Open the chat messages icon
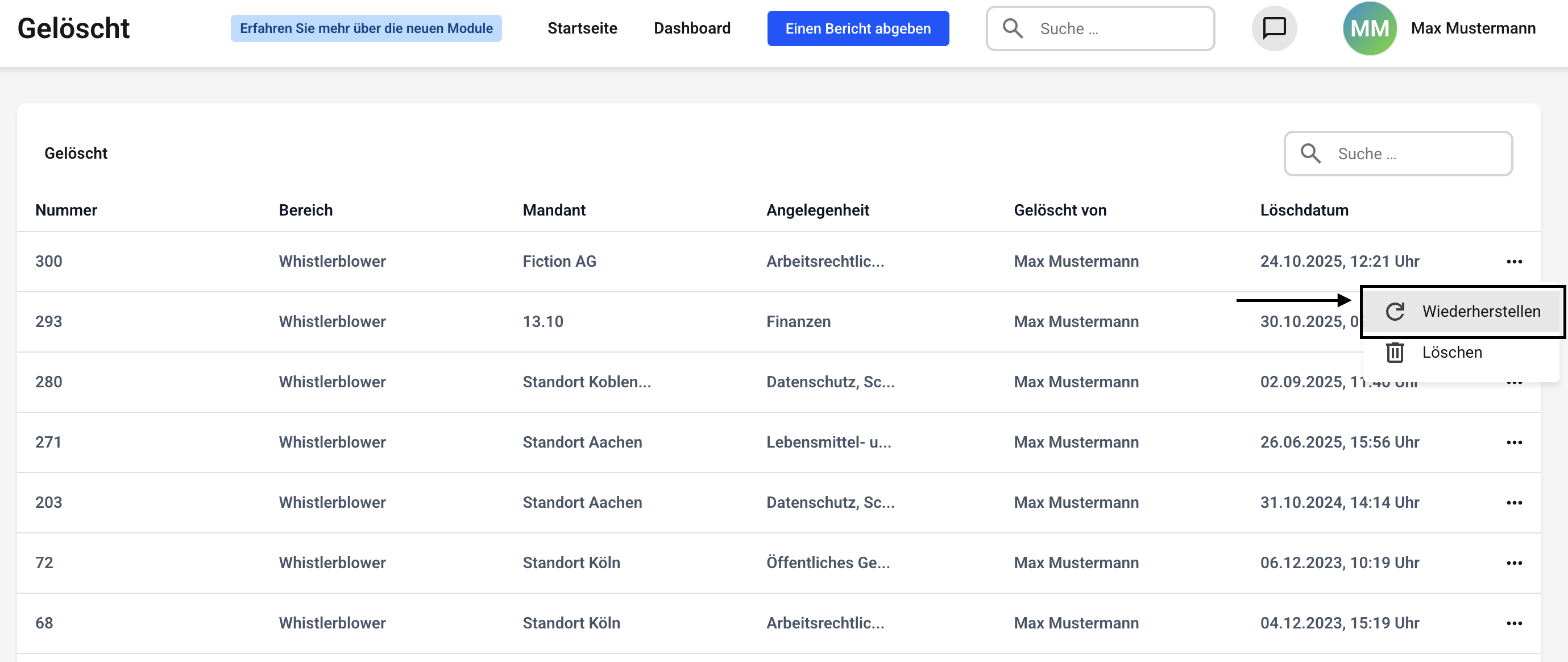The image size is (1568, 662). point(1274,28)
